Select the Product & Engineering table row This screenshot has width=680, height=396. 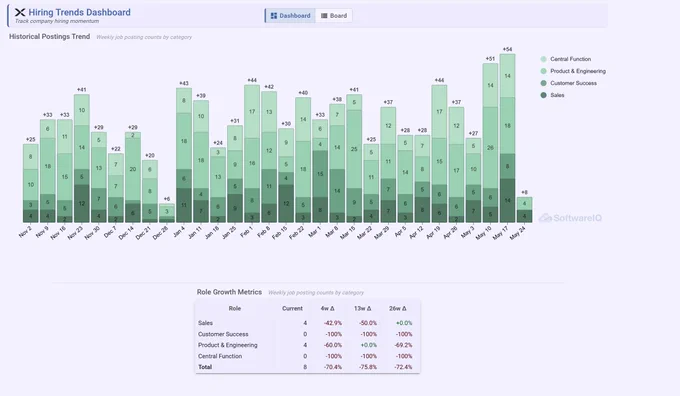307,345
